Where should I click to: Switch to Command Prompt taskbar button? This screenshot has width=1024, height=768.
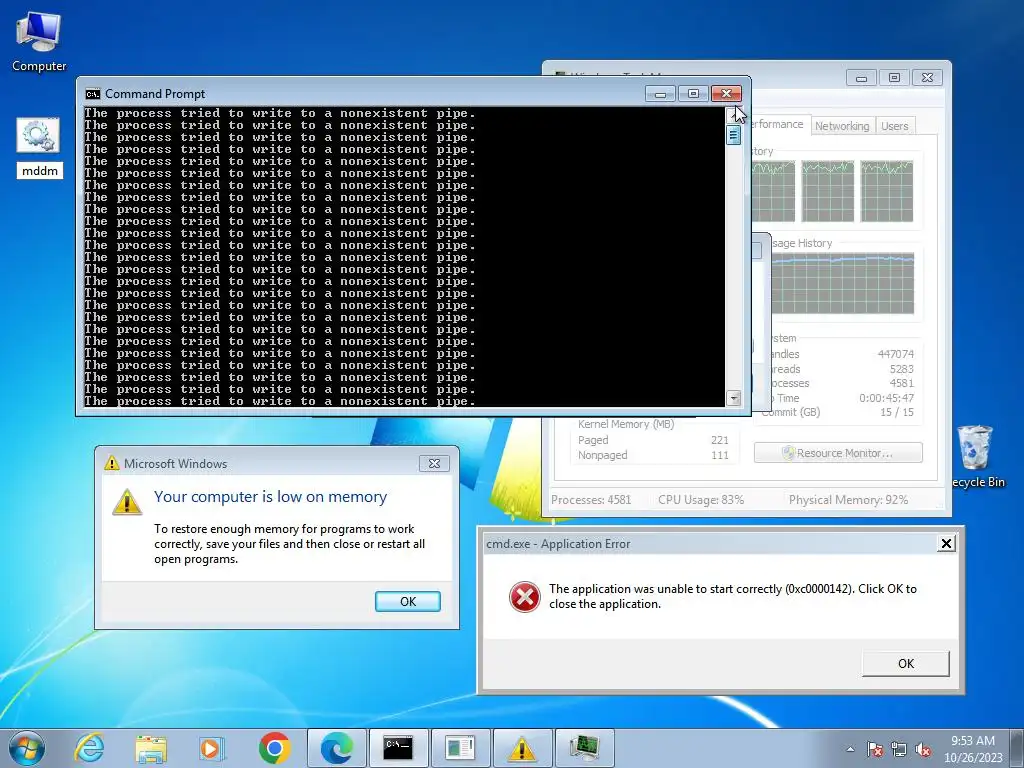(398, 748)
